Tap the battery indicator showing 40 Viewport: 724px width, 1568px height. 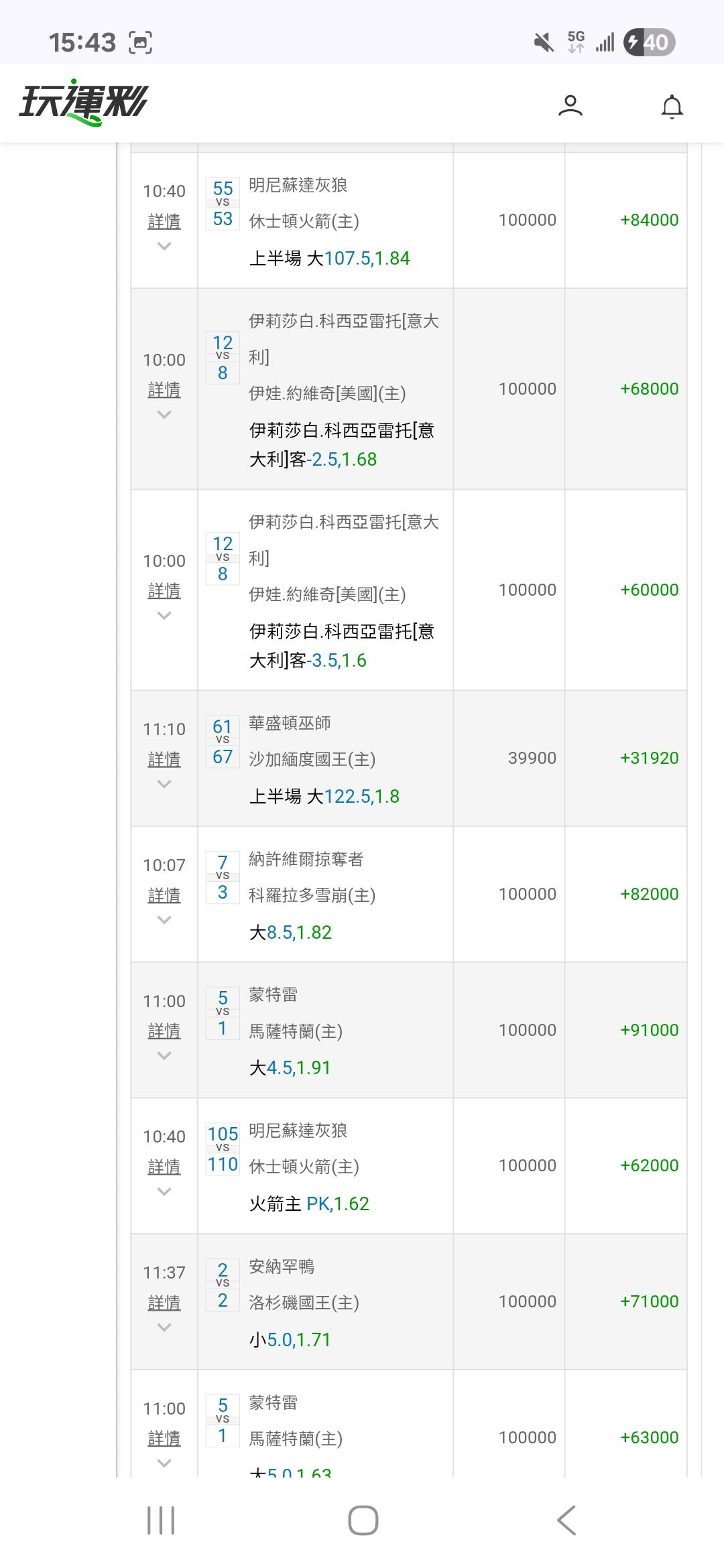[x=648, y=43]
